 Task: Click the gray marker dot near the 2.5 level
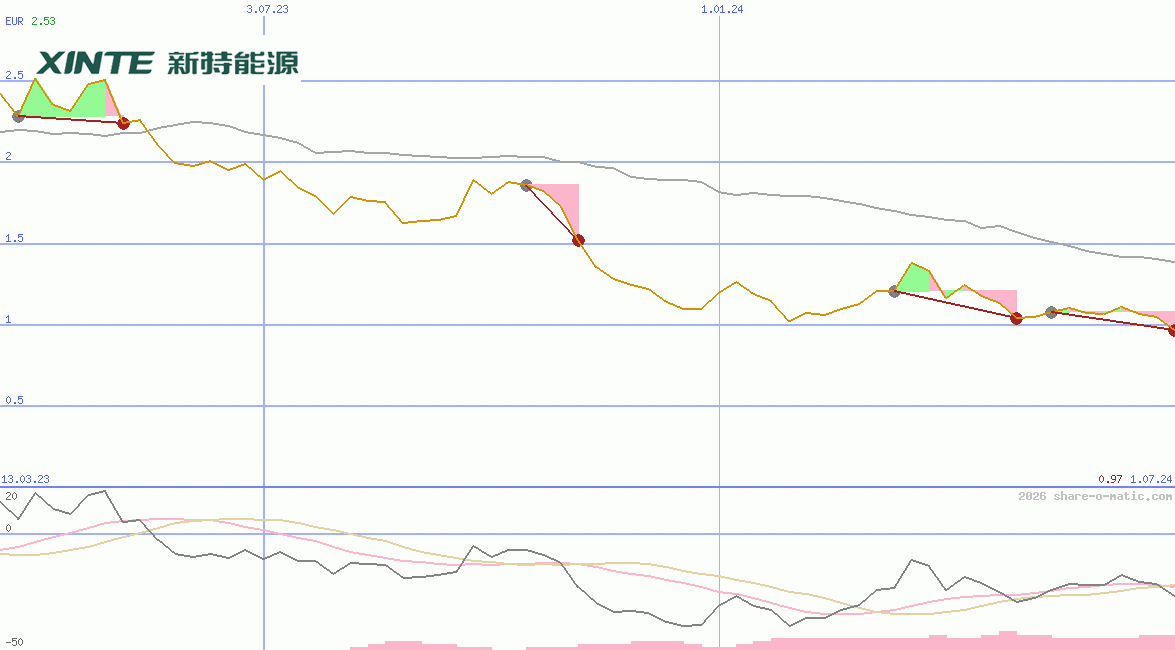click(x=17, y=115)
